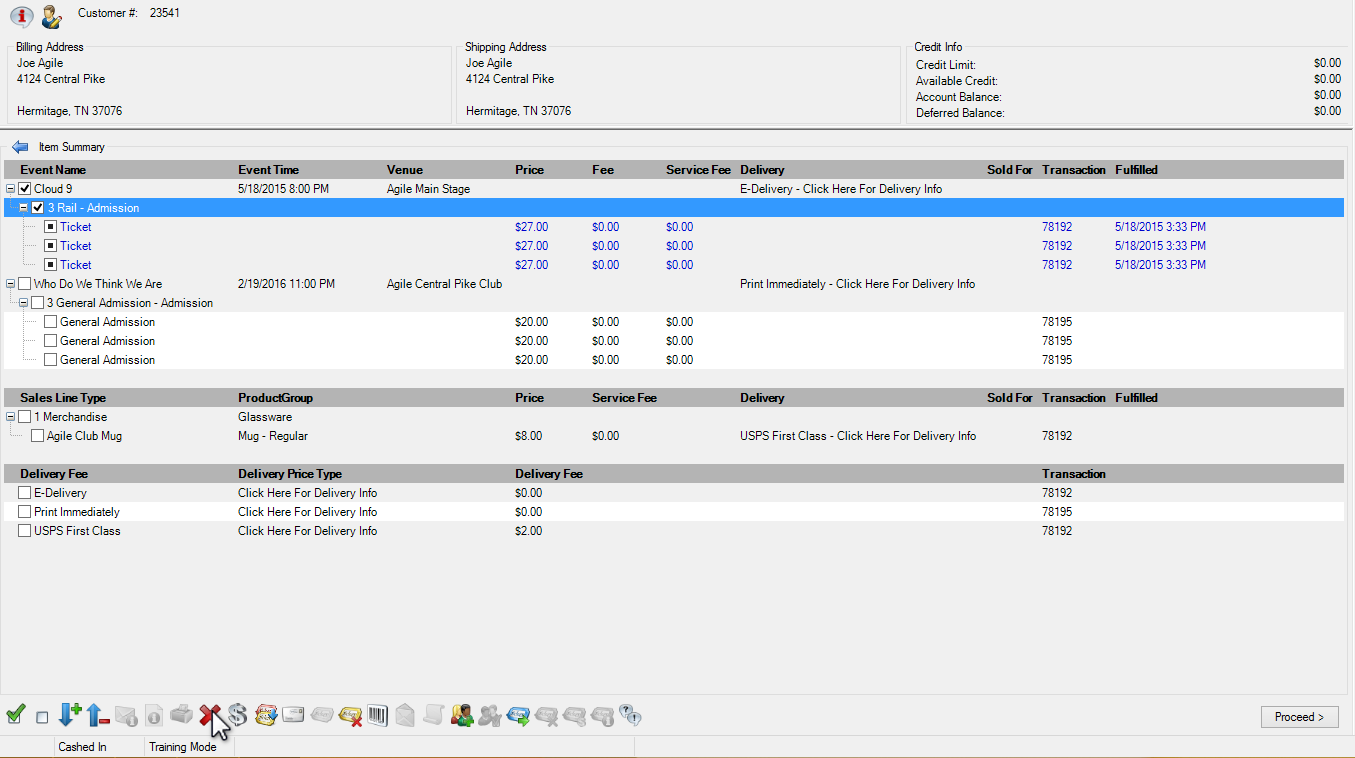This screenshot has height=758, width=1355.
Task: Collapse the 1 Merchandise tree node
Action: (x=11, y=417)
